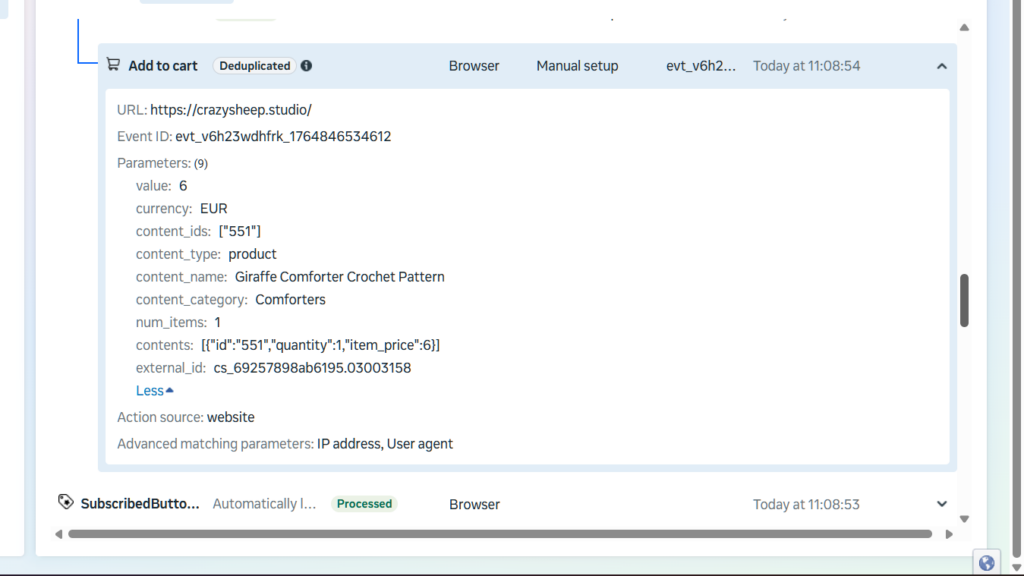Click the info icon next to Deduplicated
This screenshot has height=576, width=1024.
point(306,66)
